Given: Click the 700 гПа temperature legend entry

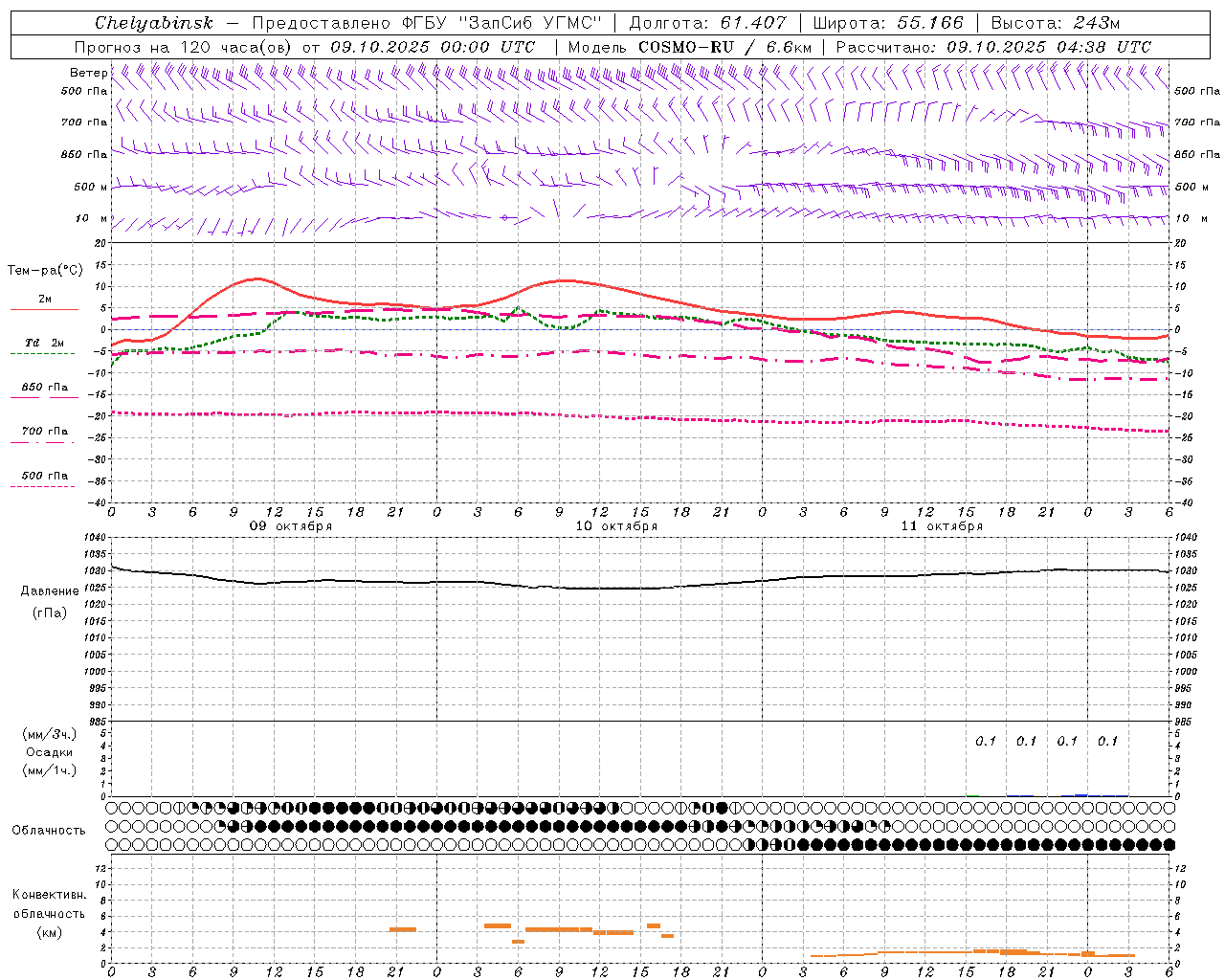Looking at the screenshot, I should [x=45, y=432].
